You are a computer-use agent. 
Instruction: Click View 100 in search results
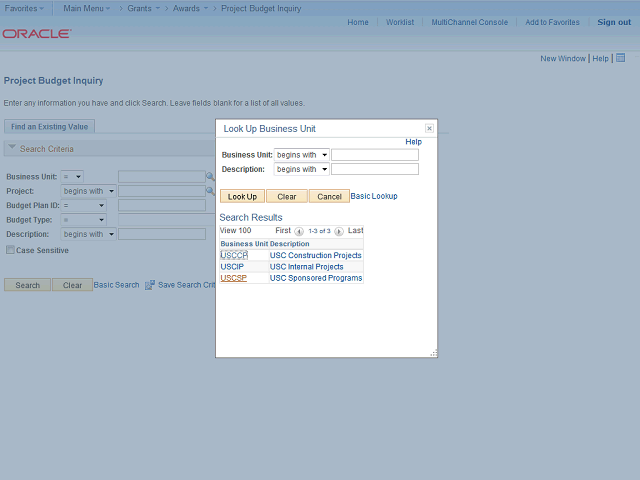[236, 230]
